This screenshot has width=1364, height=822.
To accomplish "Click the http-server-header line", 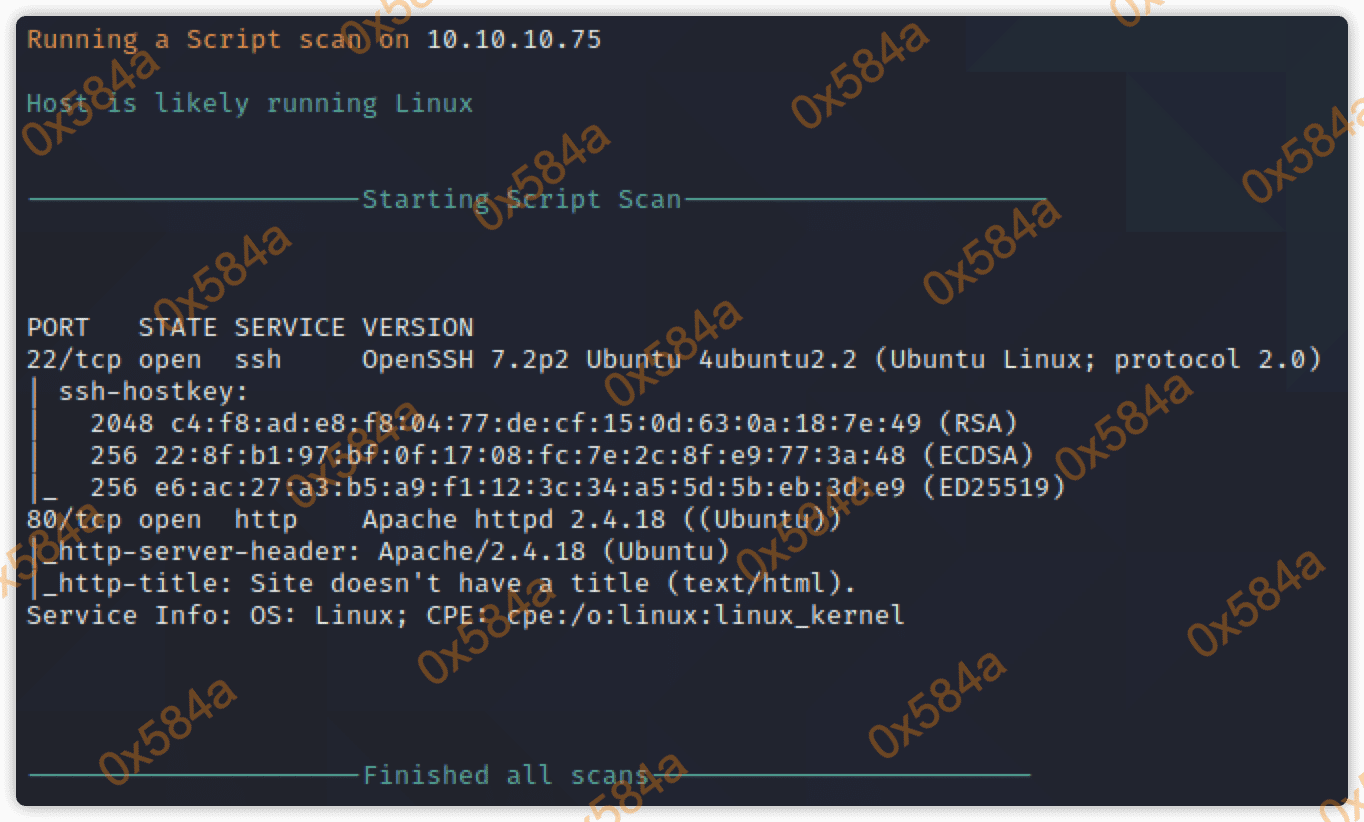I will point(385,552).
